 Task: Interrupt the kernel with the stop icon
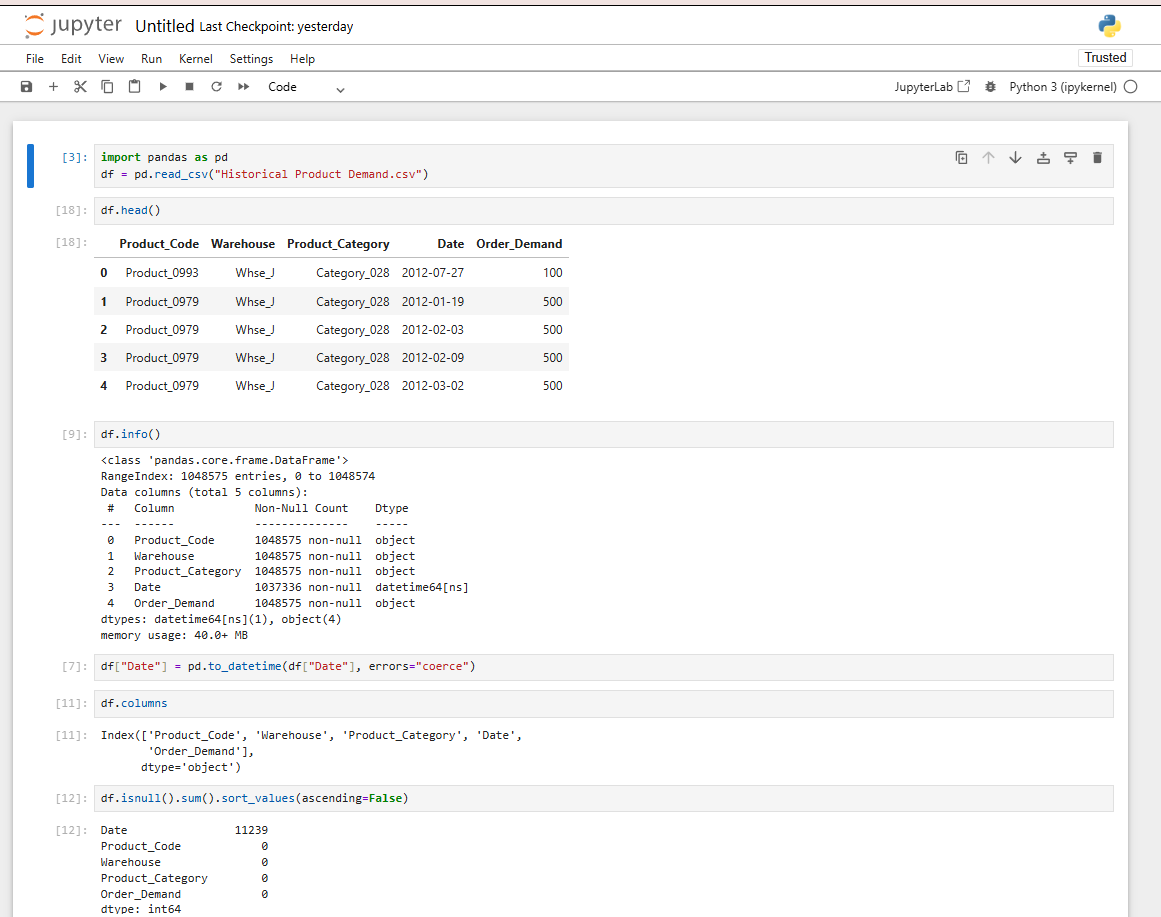(190, 87)
